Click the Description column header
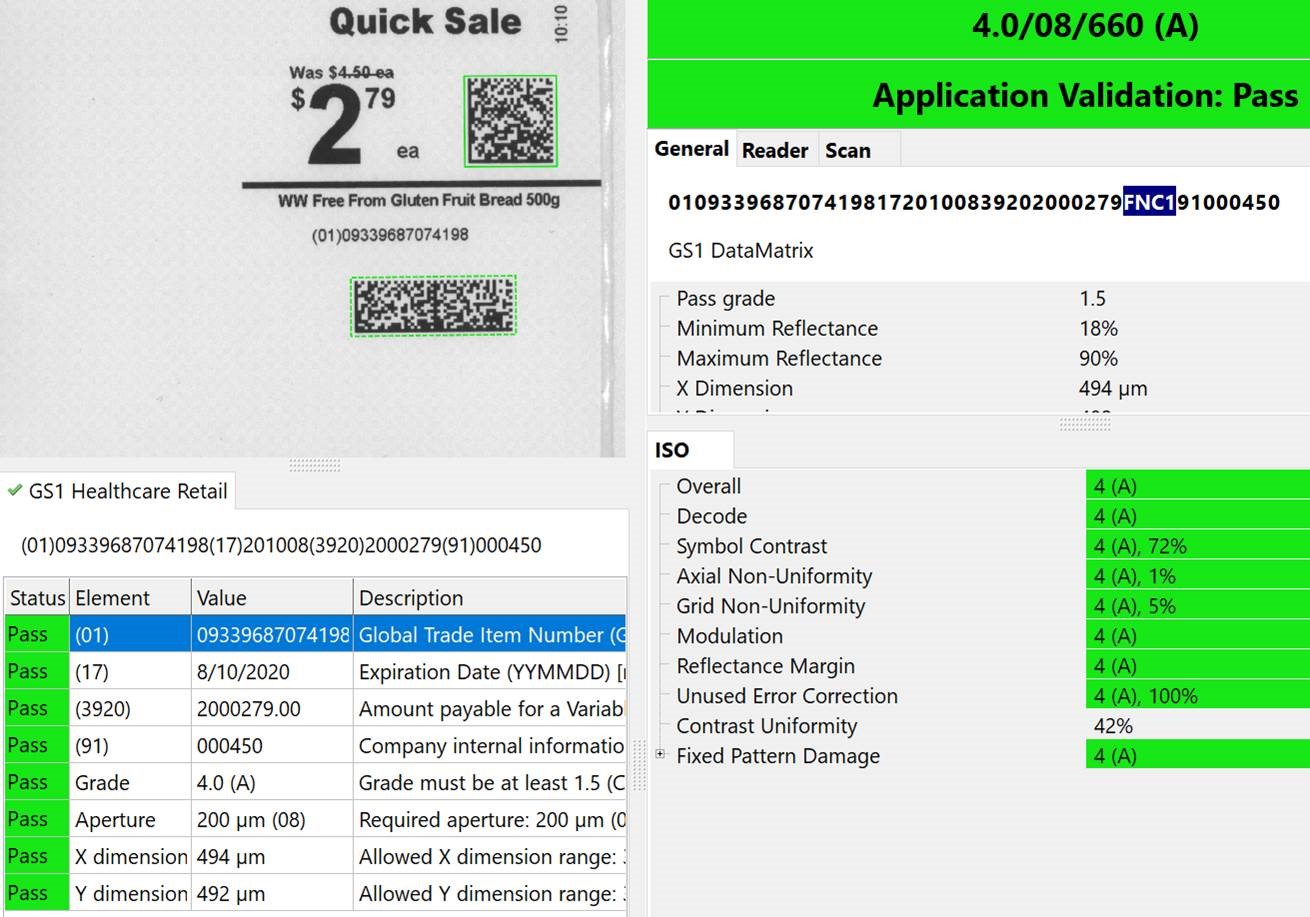 click(x=490, y=598)
